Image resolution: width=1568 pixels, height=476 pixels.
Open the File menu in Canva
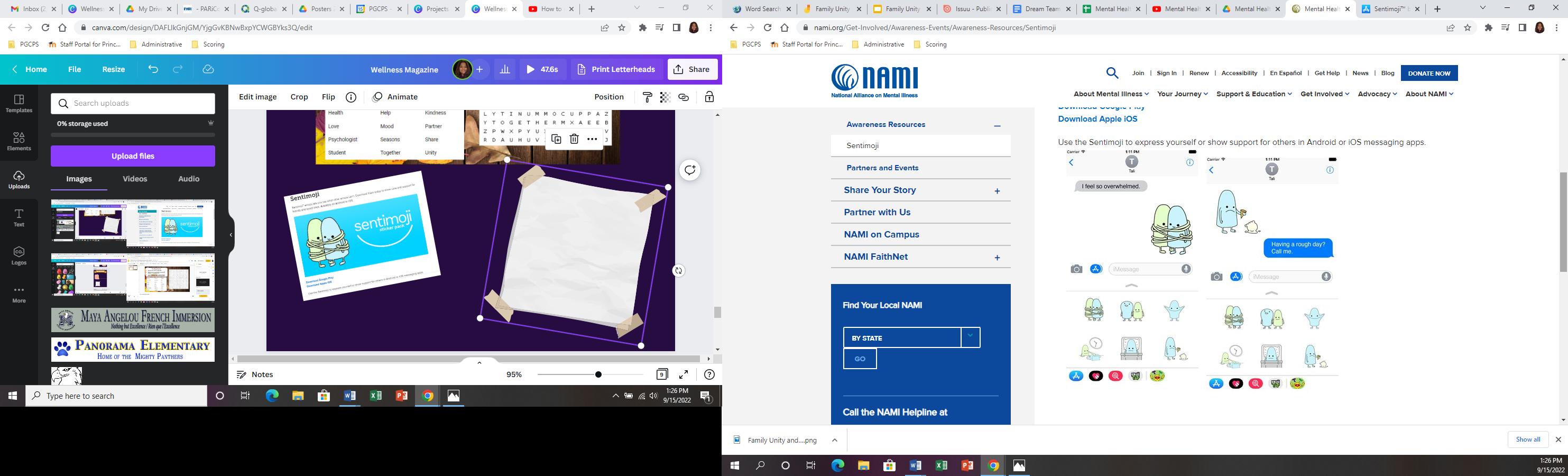point(75,69)
